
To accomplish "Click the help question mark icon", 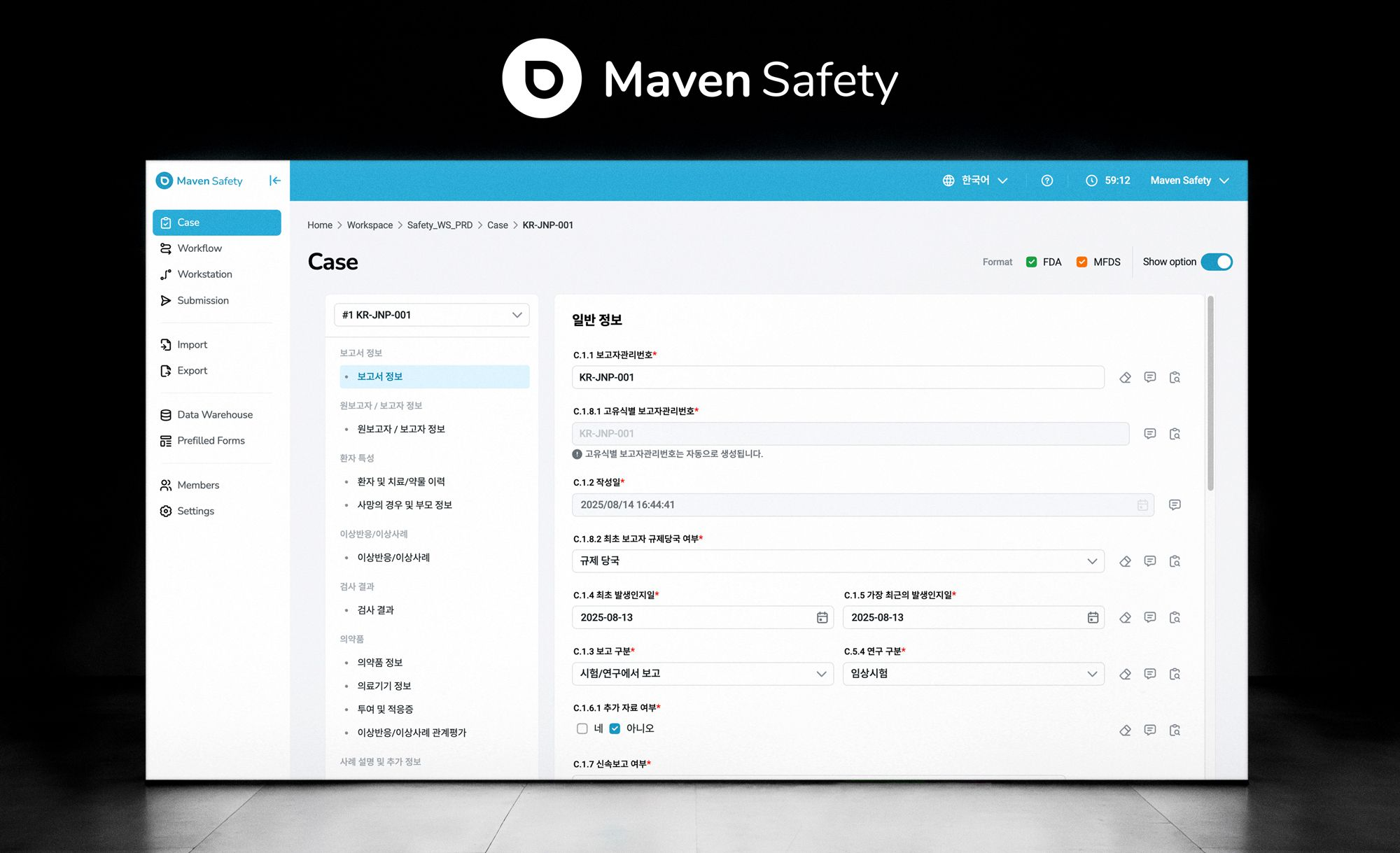I will tap(1046, 181).
